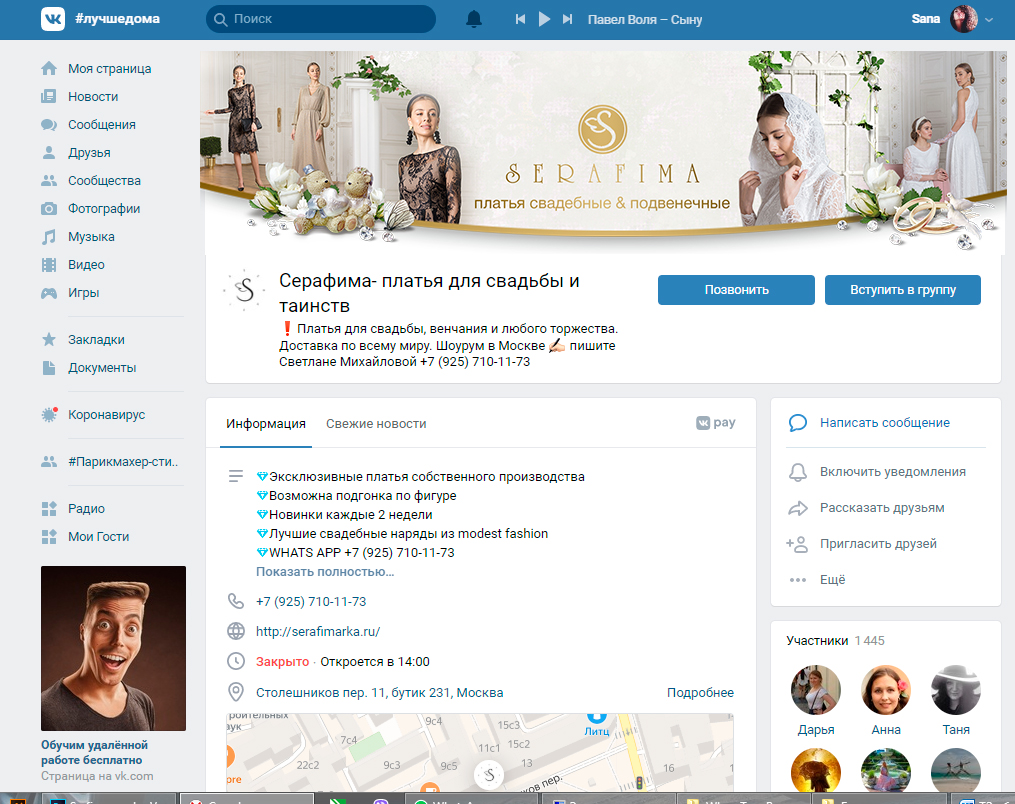Click the VK pay icon

pos(715,423)
